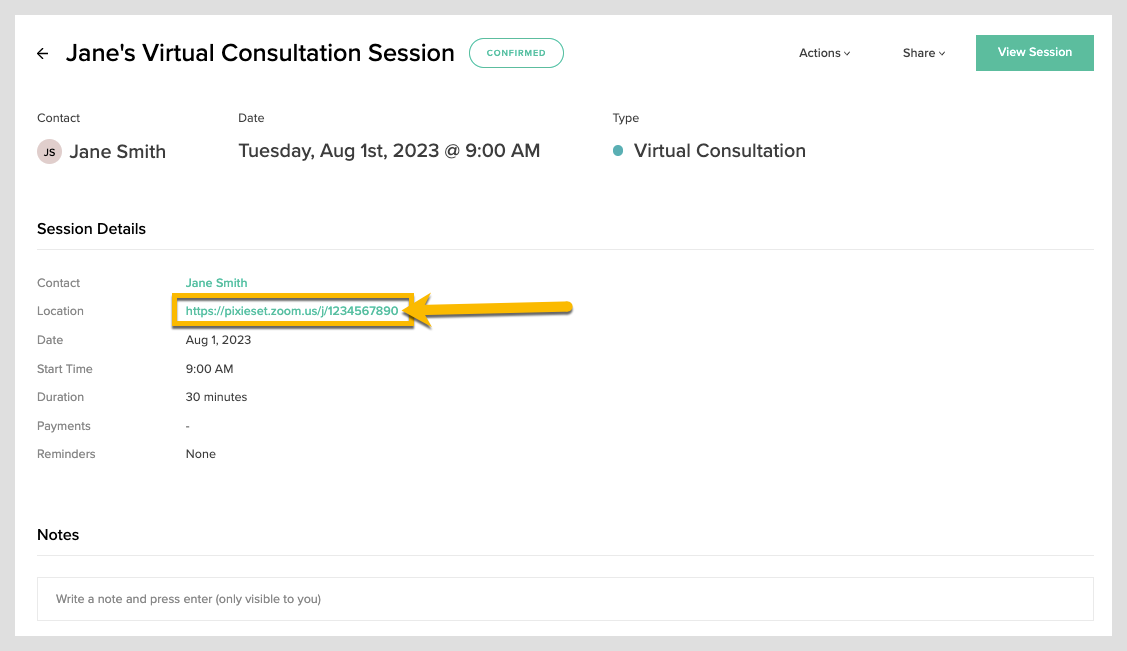This screenshot has height=651, width=1127.
Task: Click Jane Smith name beside the avatar
Action: pyautogui.click(x=117, y=152)
